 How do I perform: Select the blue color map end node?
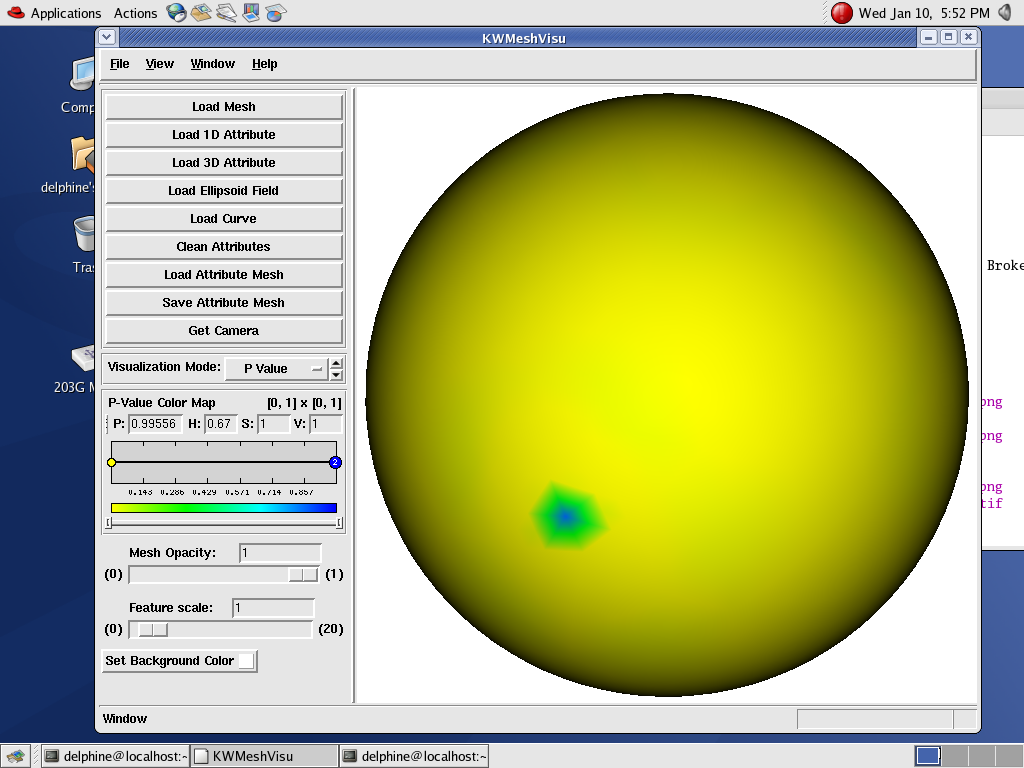click(335, 462)
